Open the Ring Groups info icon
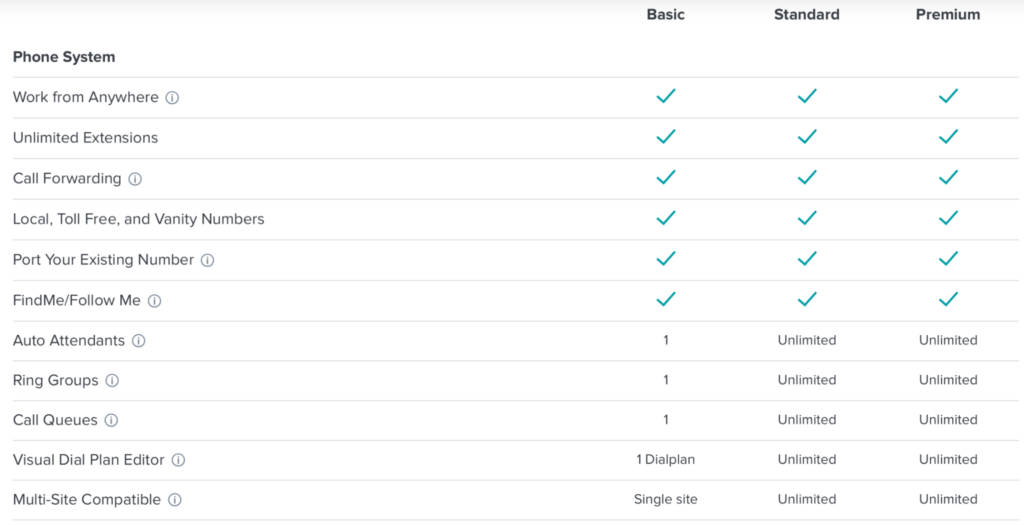1024x525 pixels. coord(112,381)
